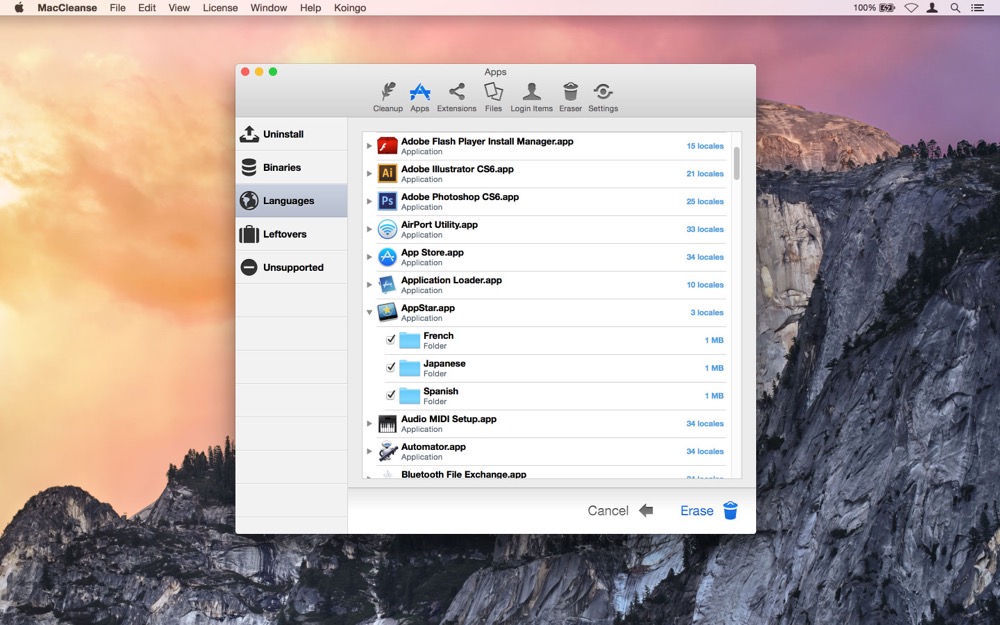Switch to the Files toolbar section

[493, 98]
